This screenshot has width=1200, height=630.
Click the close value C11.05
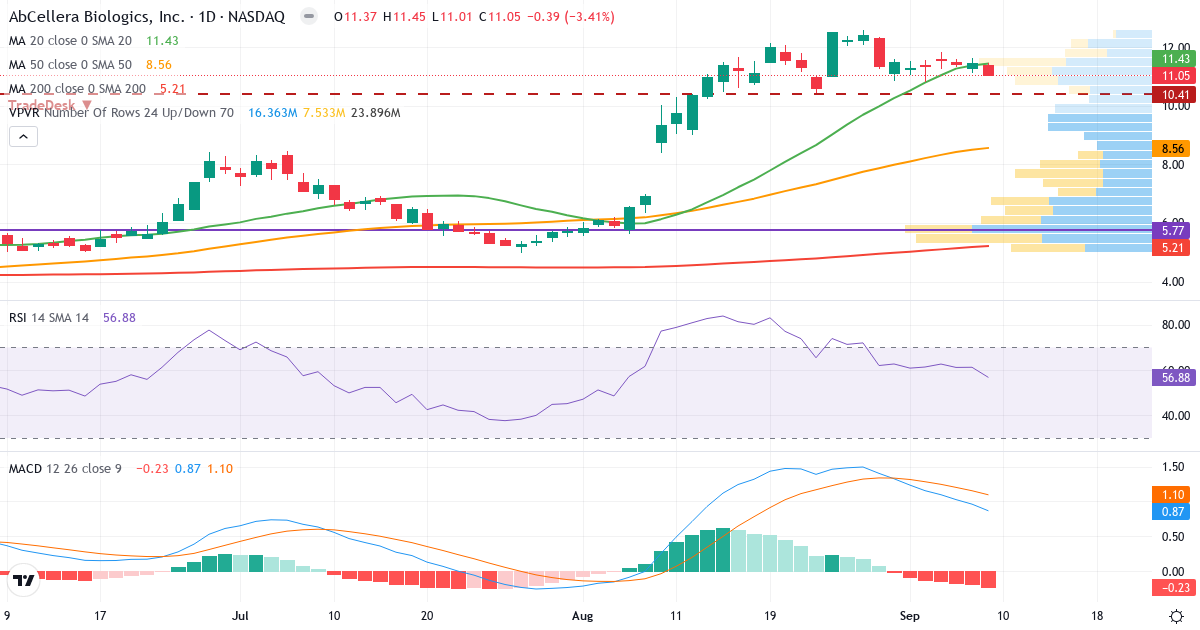click(x=500, y=17)
